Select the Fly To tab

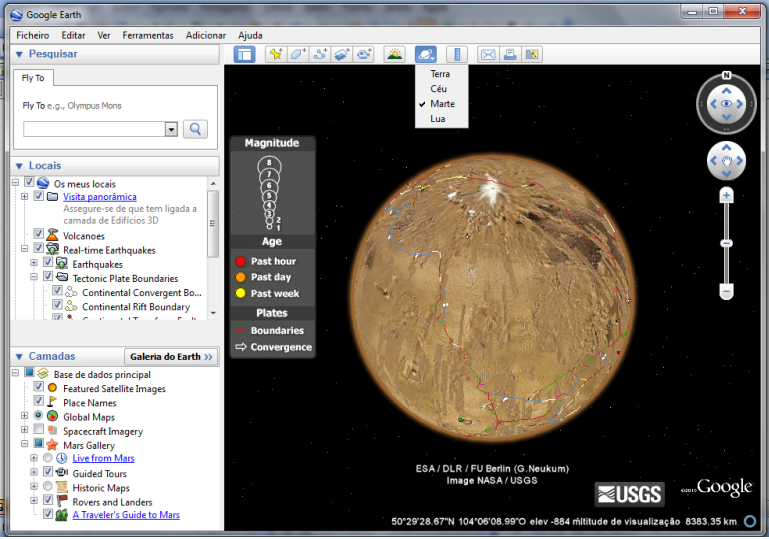click(33, 78)
